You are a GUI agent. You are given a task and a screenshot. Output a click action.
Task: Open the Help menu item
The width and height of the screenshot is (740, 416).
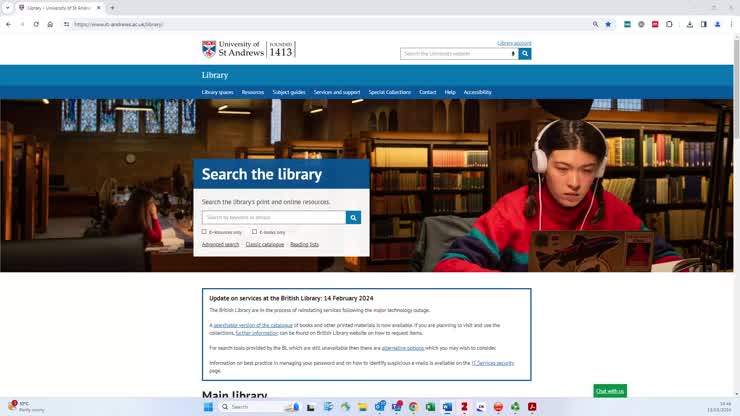[x=450, y=92]
